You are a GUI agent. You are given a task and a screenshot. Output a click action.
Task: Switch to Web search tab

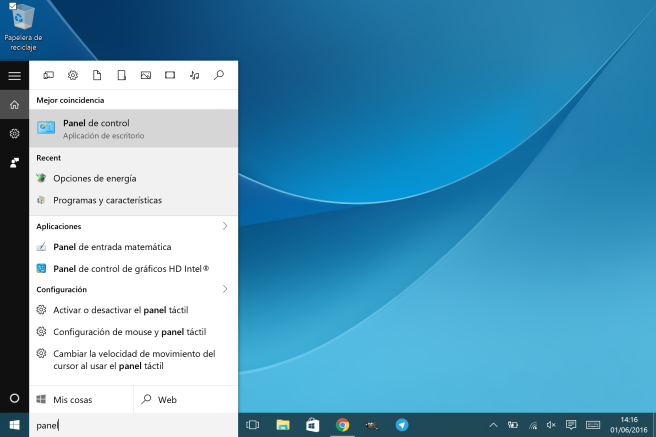click(x=186, y=400)
